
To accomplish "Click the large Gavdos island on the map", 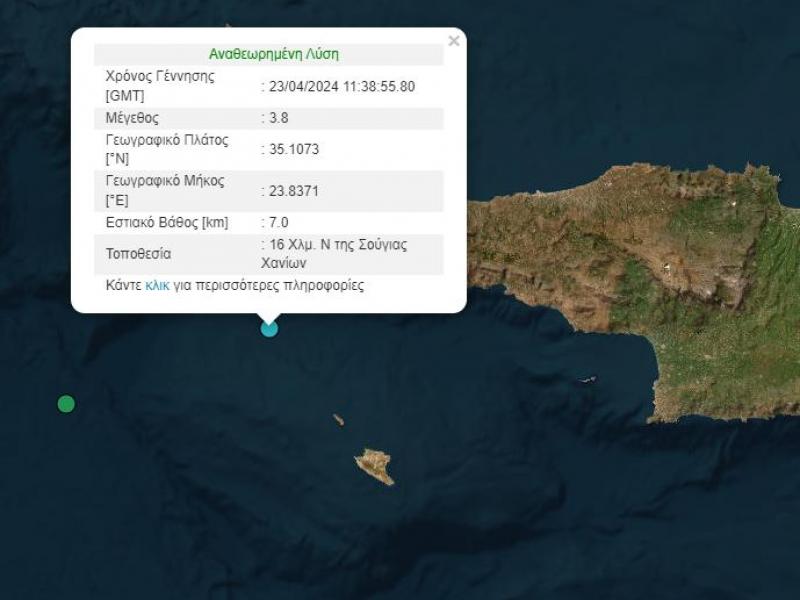I will click(374, 466).
